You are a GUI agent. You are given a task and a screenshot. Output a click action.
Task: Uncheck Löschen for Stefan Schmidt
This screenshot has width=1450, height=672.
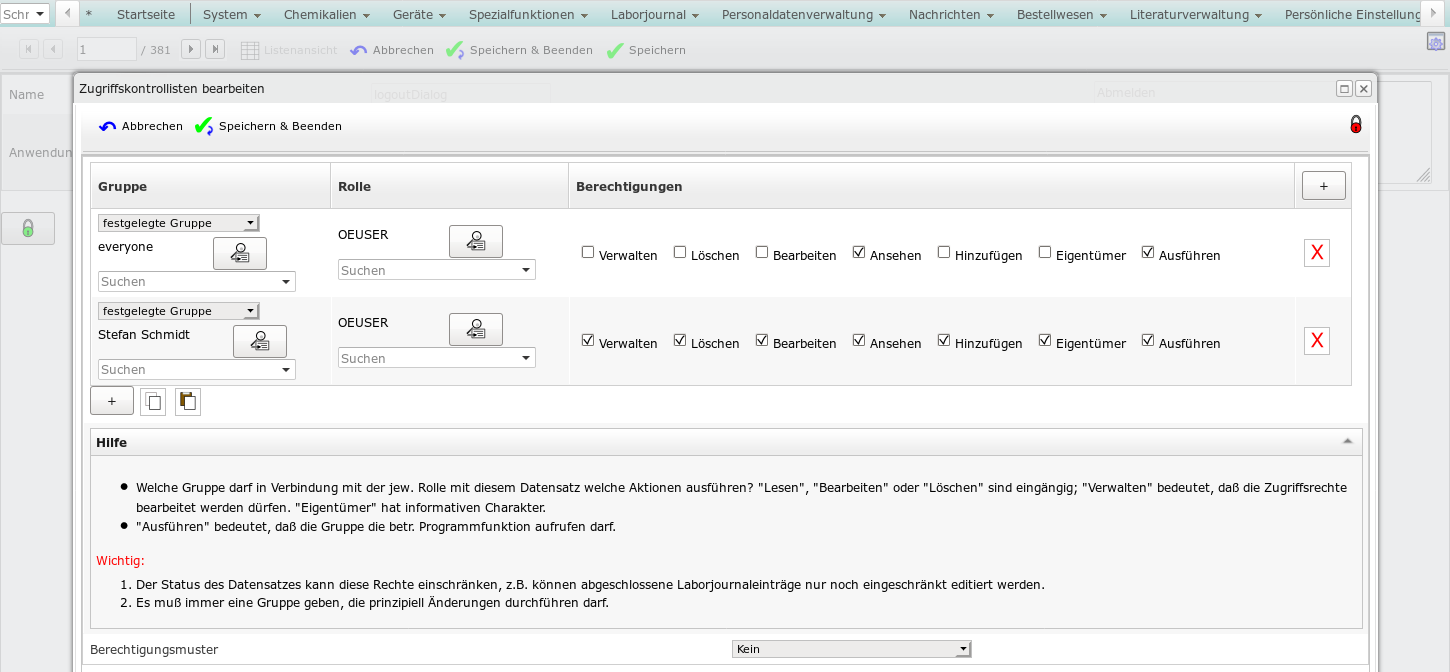(680, 341)
